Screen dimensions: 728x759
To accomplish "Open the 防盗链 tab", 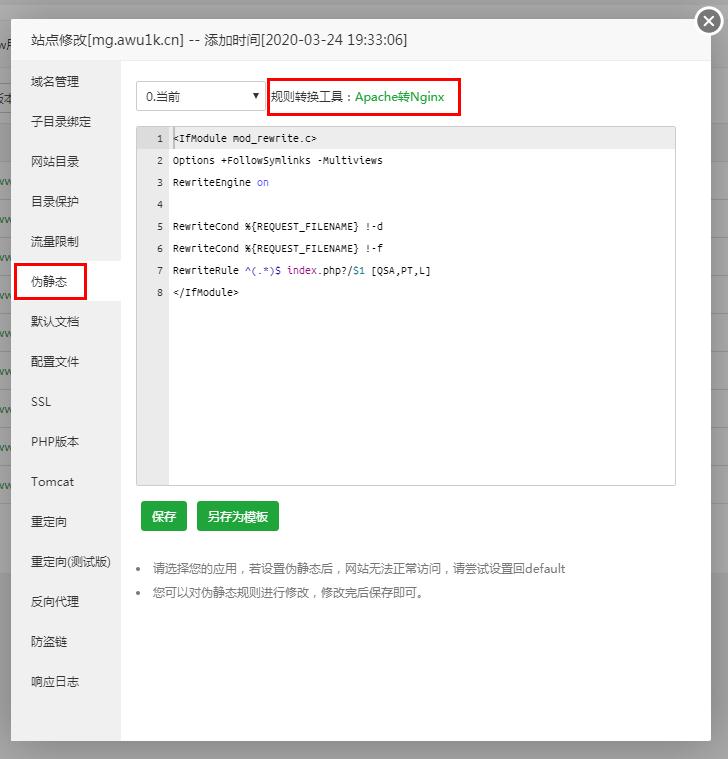I will [x=49, y=642].
